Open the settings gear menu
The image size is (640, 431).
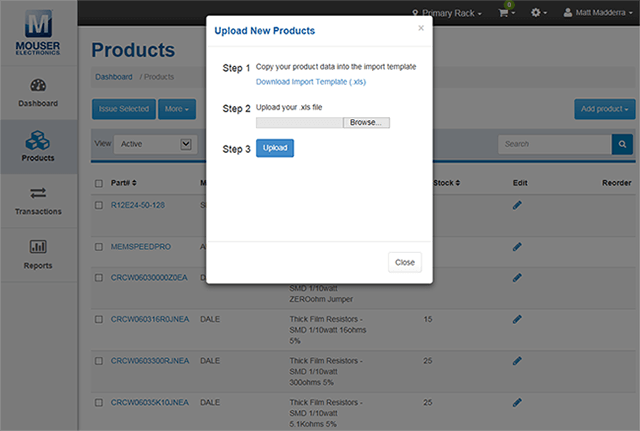pos(540,13)
